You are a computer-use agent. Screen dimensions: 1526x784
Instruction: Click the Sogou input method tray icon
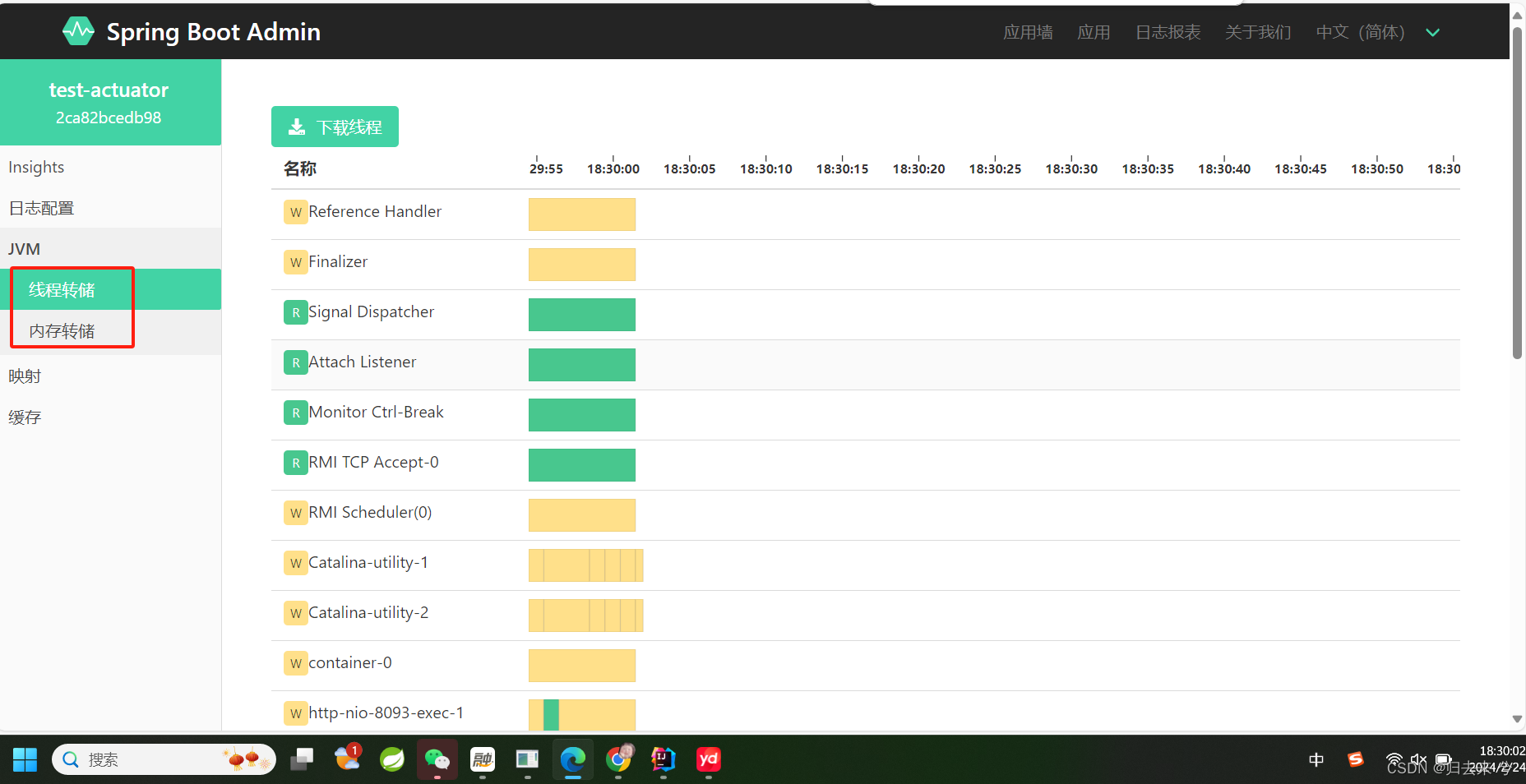(x=1356, y=759)
